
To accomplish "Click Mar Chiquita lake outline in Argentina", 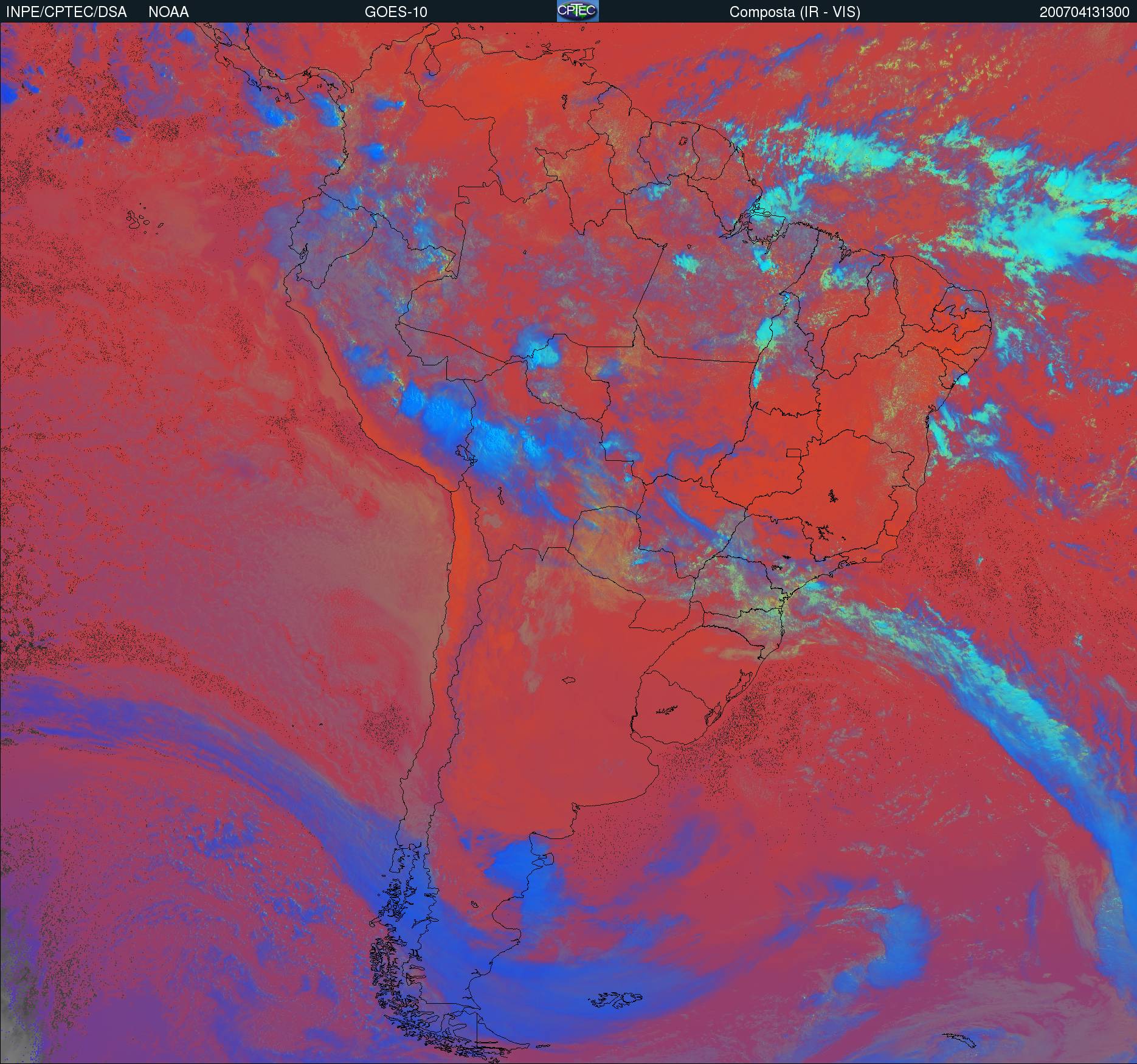I will point(568,680).
